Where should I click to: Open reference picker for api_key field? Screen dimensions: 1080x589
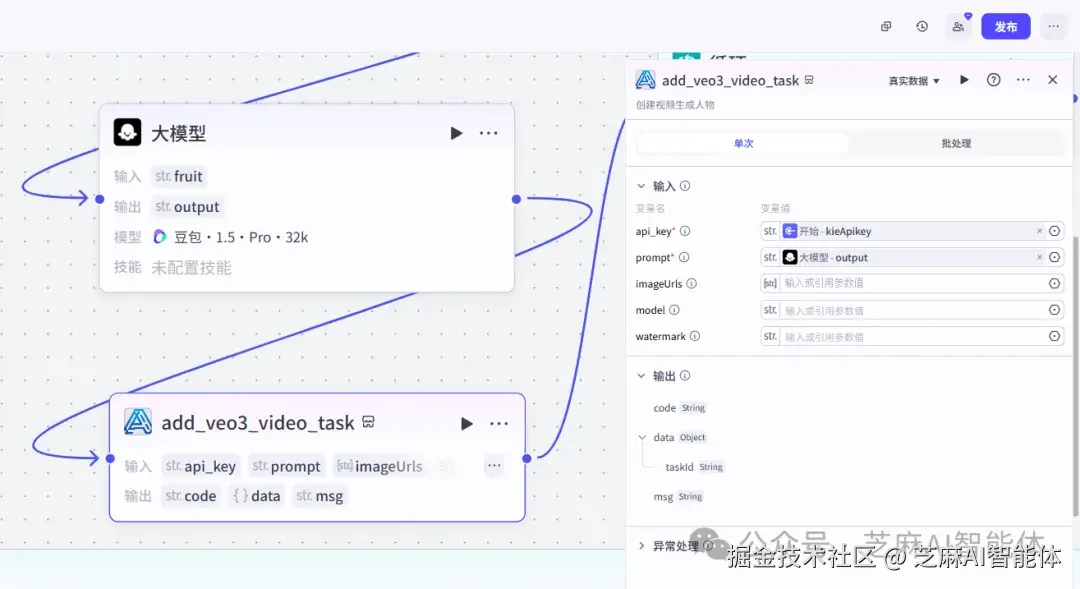[x=1055, y=231]
